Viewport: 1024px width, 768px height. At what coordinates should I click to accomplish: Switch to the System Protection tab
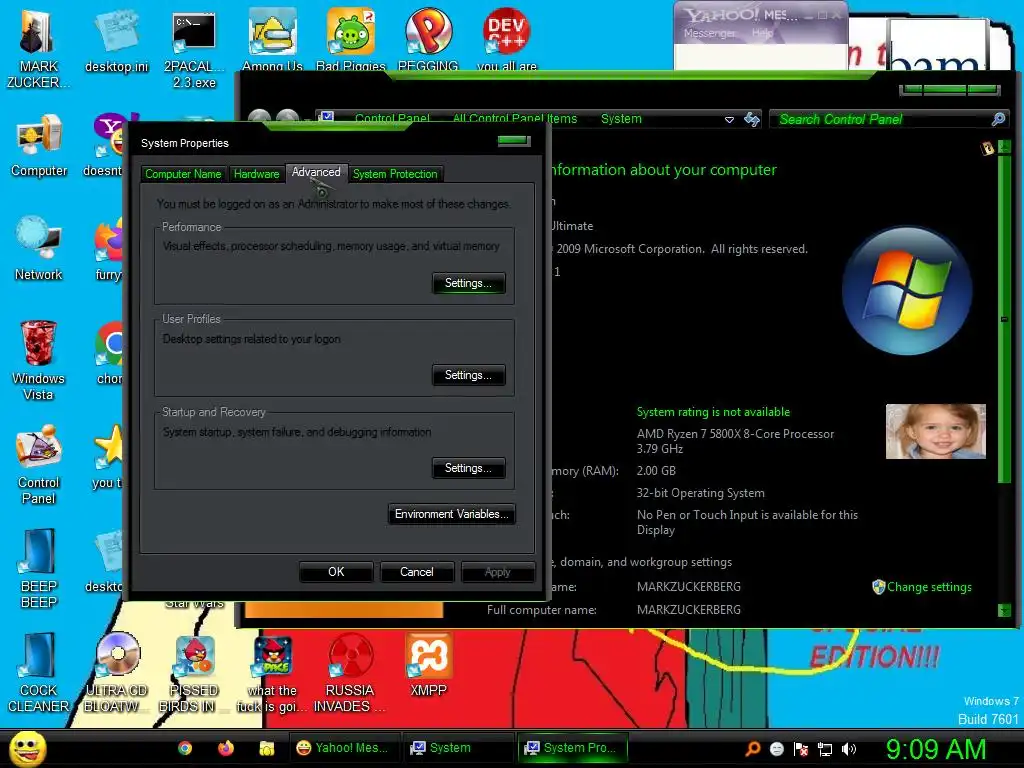click(395, 174)
